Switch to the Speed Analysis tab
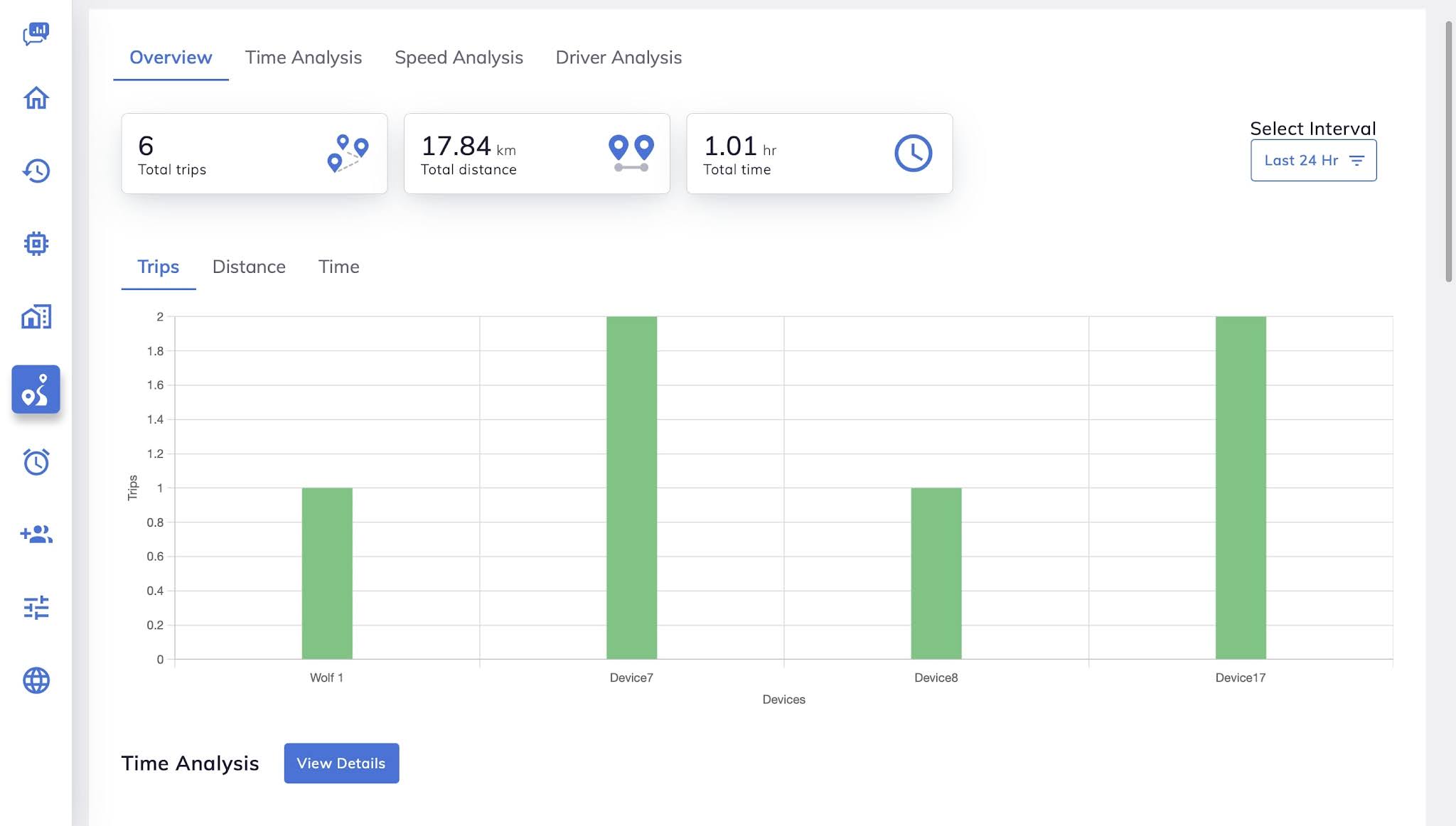Image resolution: width=1456 pixels, height=826 pixels. pos(459,58)
